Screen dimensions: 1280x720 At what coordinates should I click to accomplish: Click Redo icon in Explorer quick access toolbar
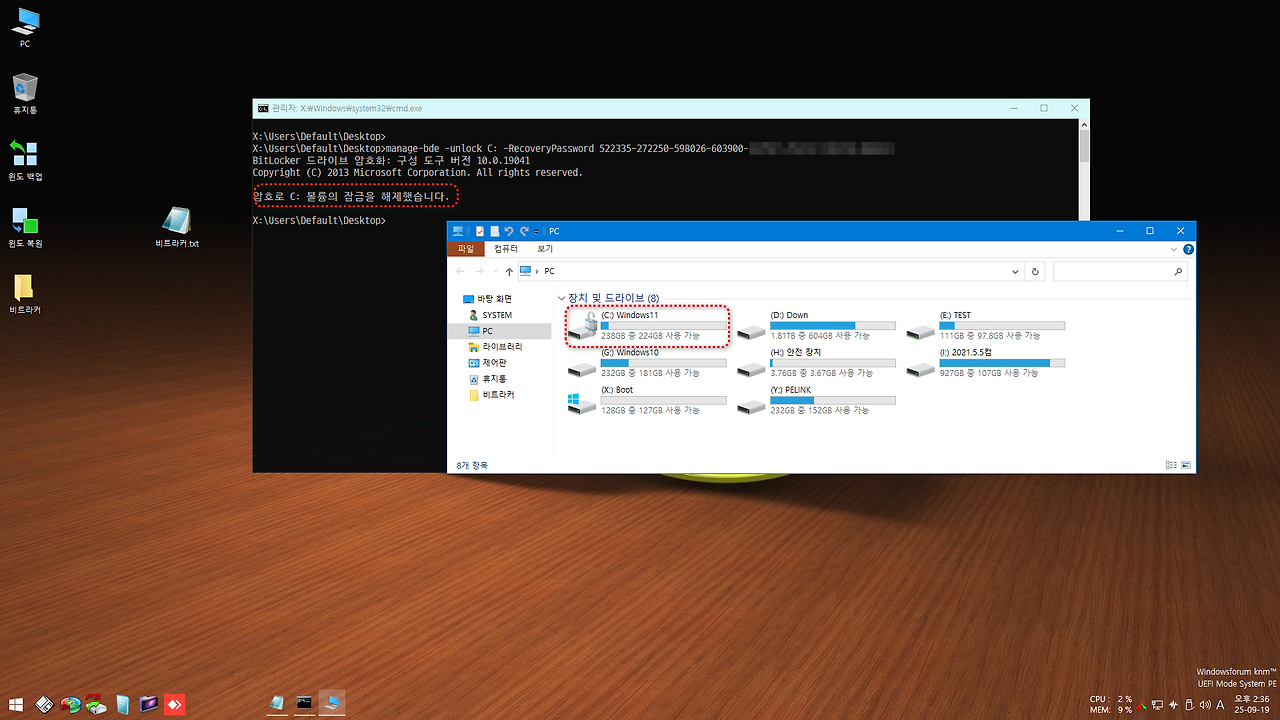[x=523, y=231]
